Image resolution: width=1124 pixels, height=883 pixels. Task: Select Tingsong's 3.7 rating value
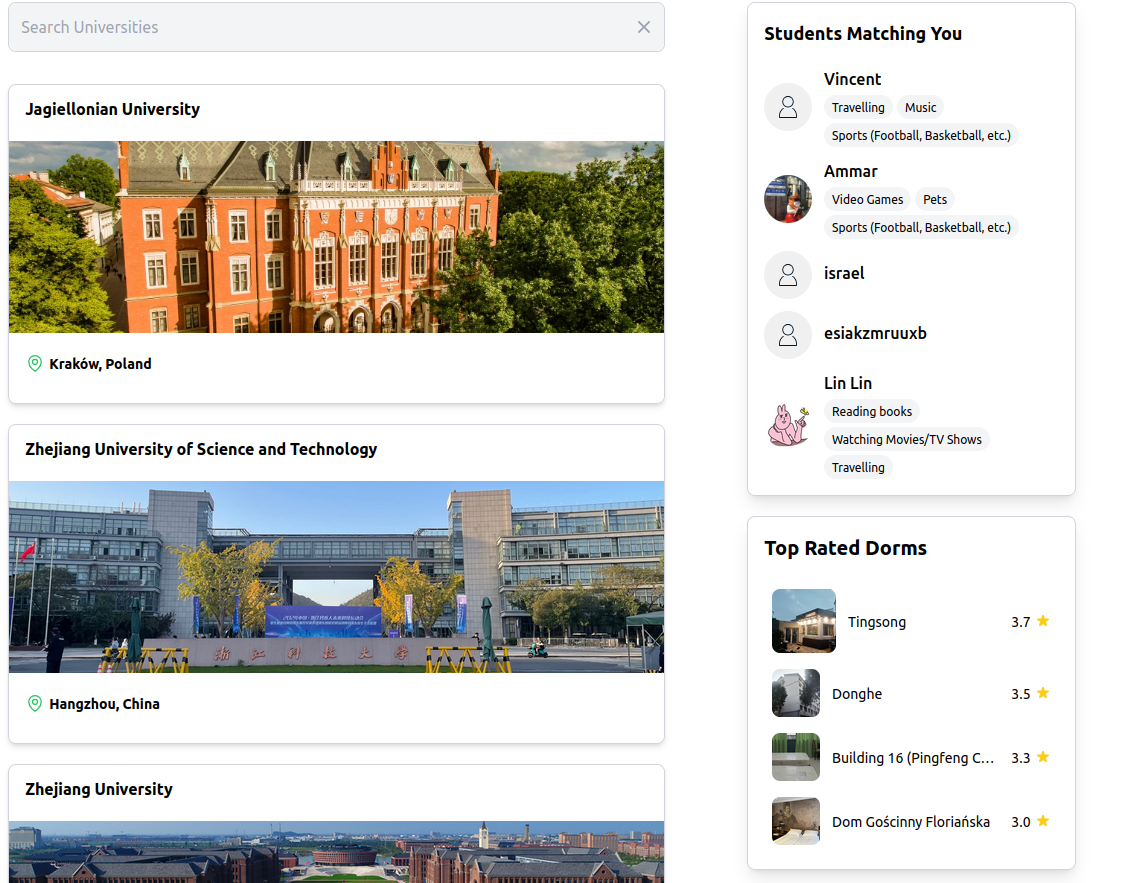coord(1021,622)
